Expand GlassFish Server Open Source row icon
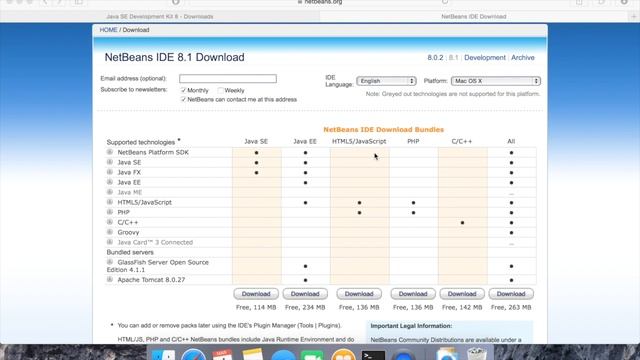 pyautogui.click(x=109, y=262)
